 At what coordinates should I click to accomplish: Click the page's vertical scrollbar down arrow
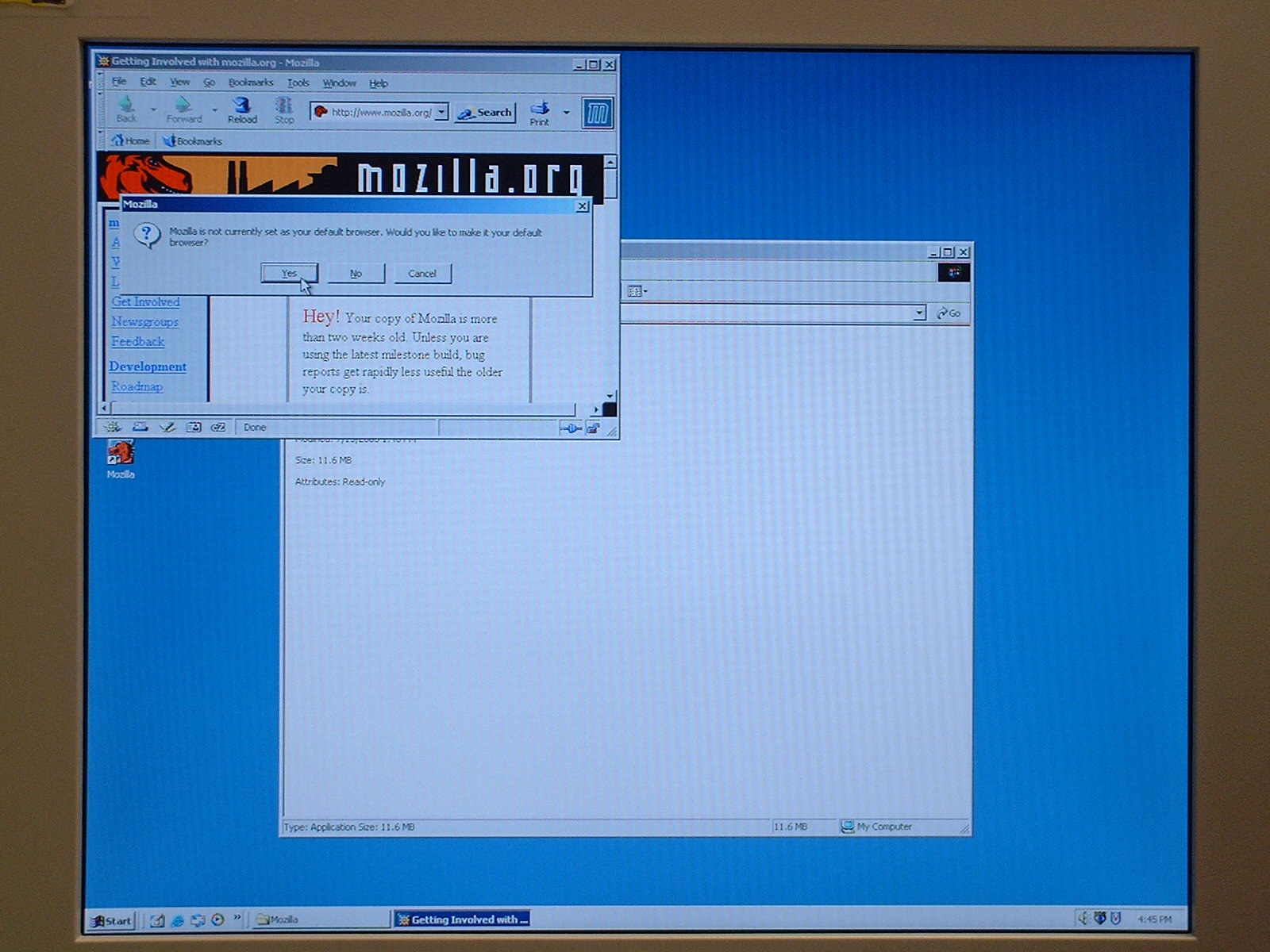(610, 395)
